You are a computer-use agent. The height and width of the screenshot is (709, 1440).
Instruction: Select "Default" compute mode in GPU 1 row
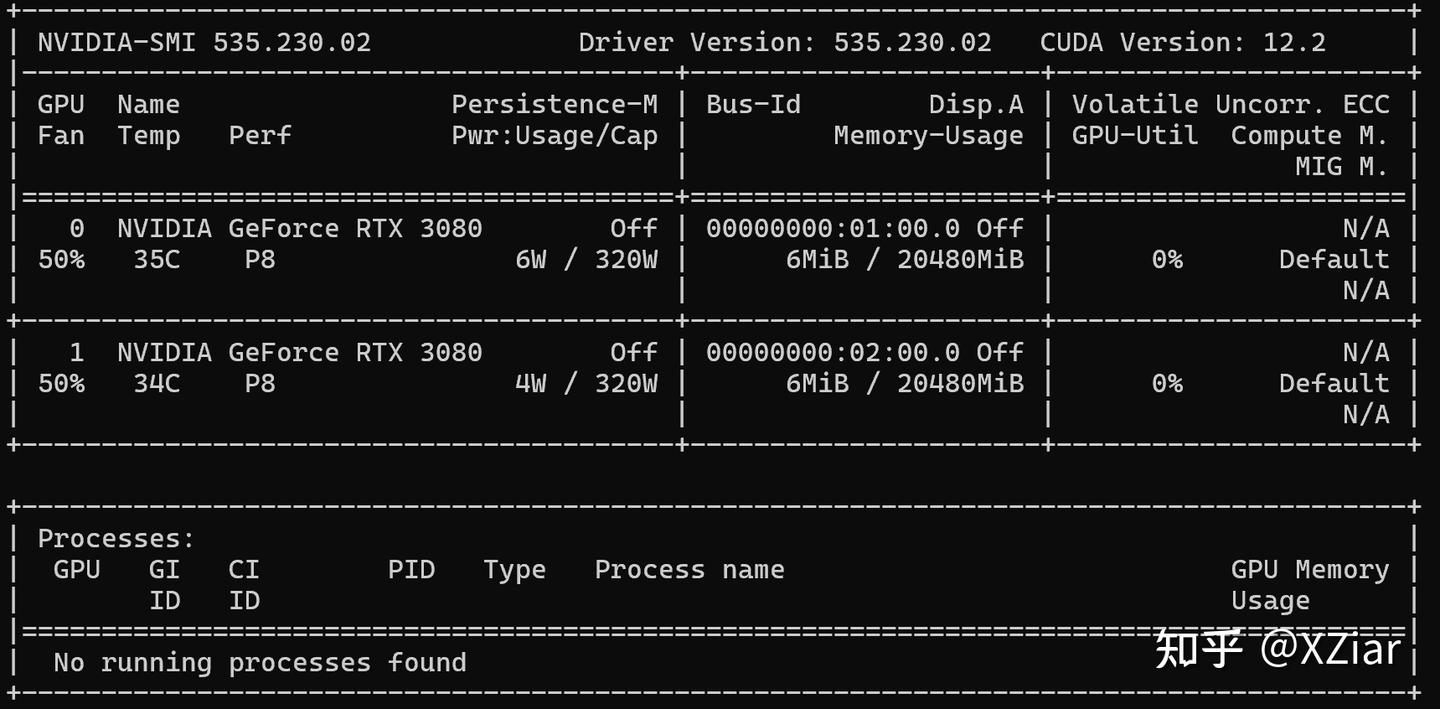(1334, 383)
